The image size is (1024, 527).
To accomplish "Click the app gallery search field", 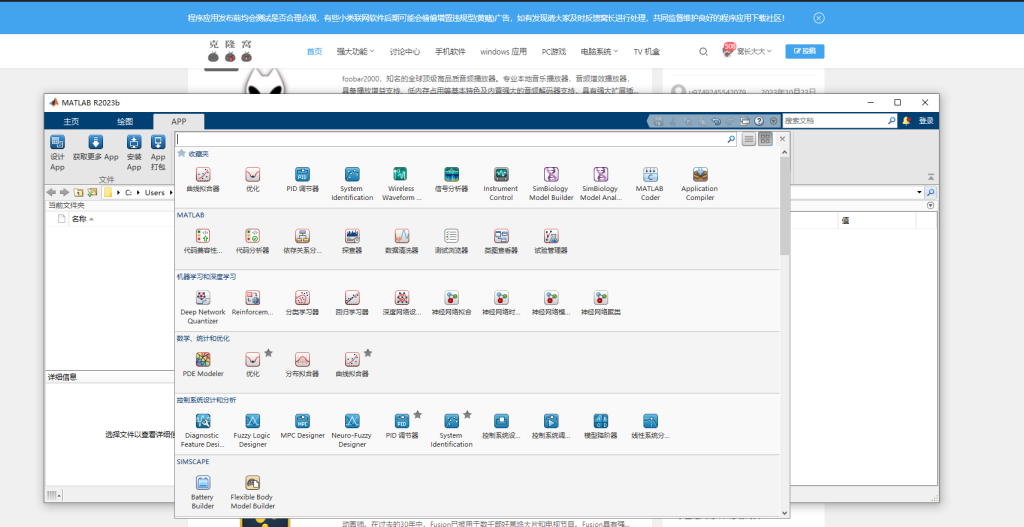I will [456, 139].
